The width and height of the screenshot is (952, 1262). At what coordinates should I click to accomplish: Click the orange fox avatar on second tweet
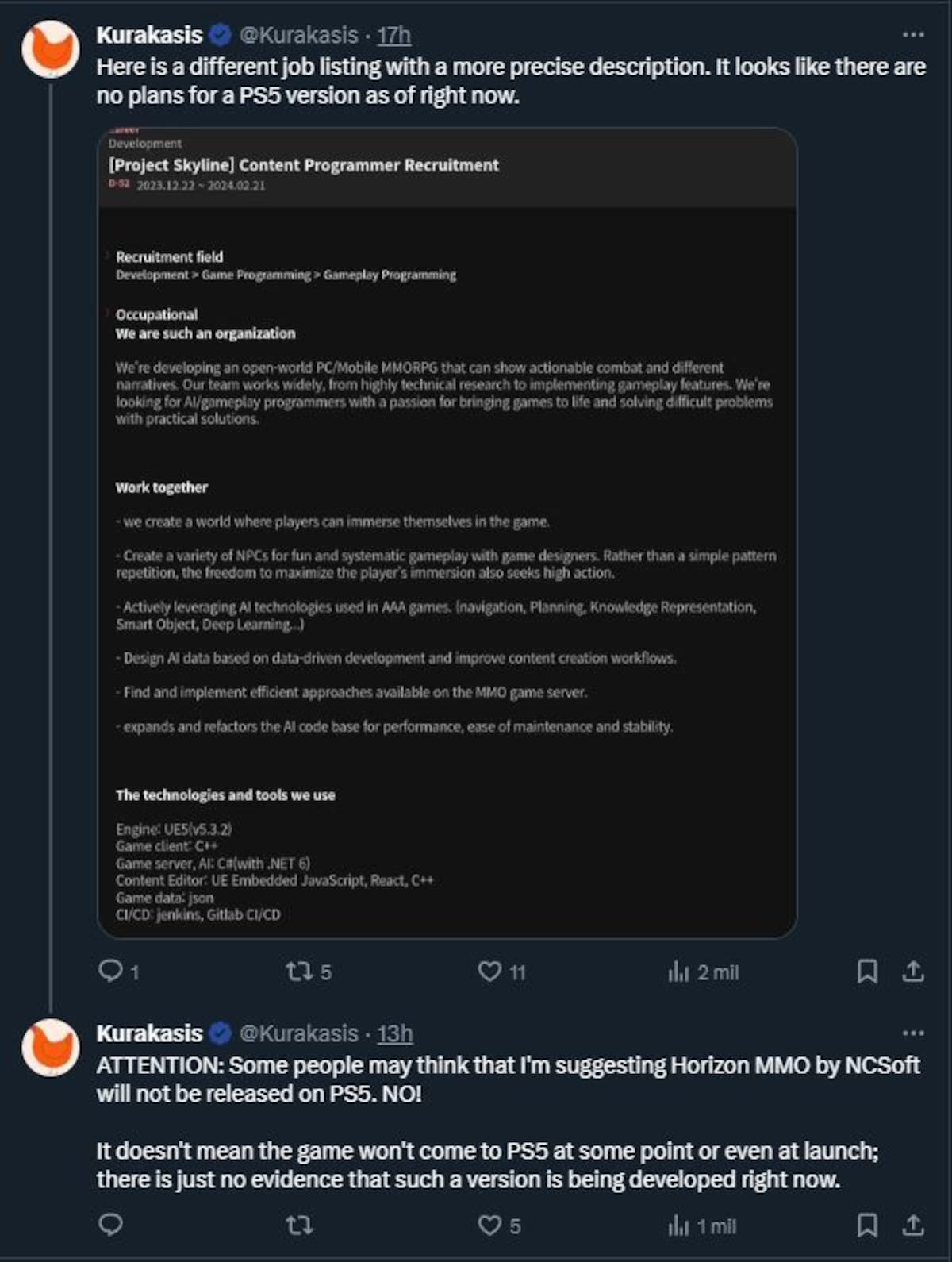coord(50,1048)
